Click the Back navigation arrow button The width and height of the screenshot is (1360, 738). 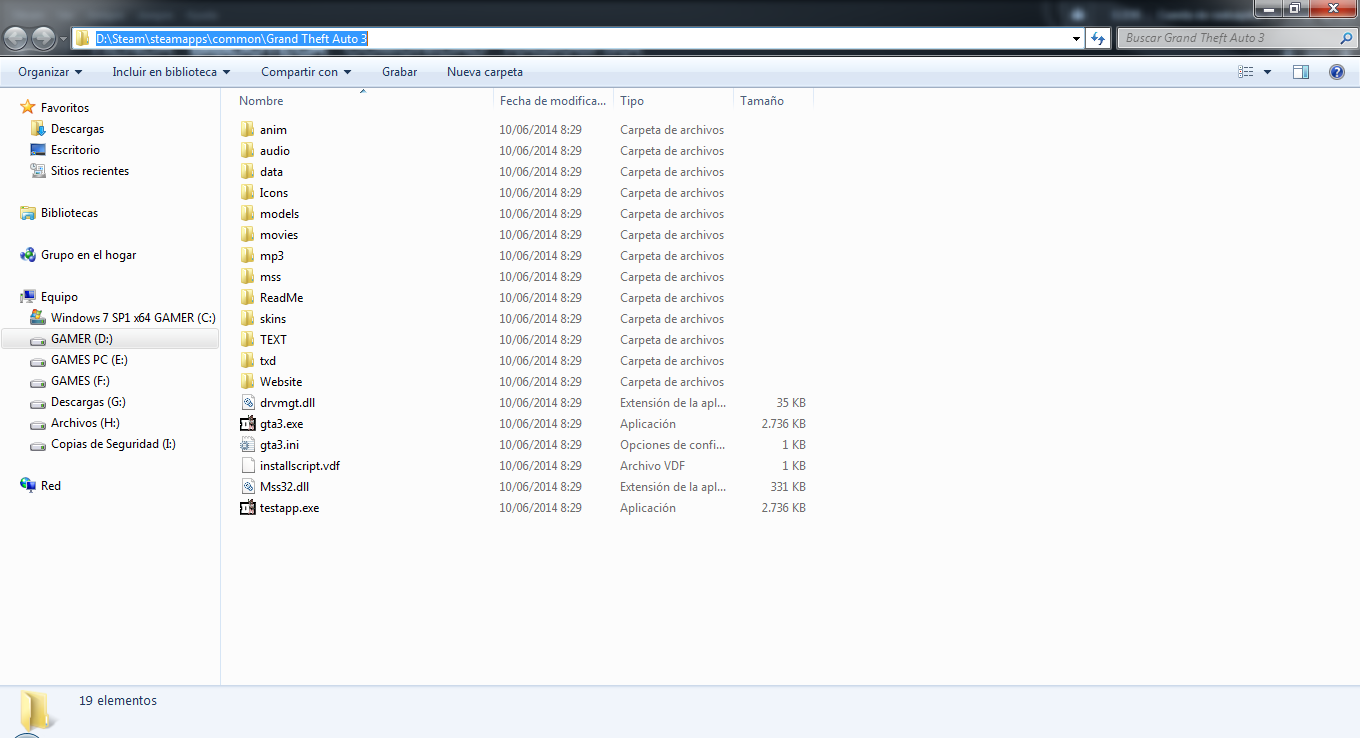tap(17, 38)
